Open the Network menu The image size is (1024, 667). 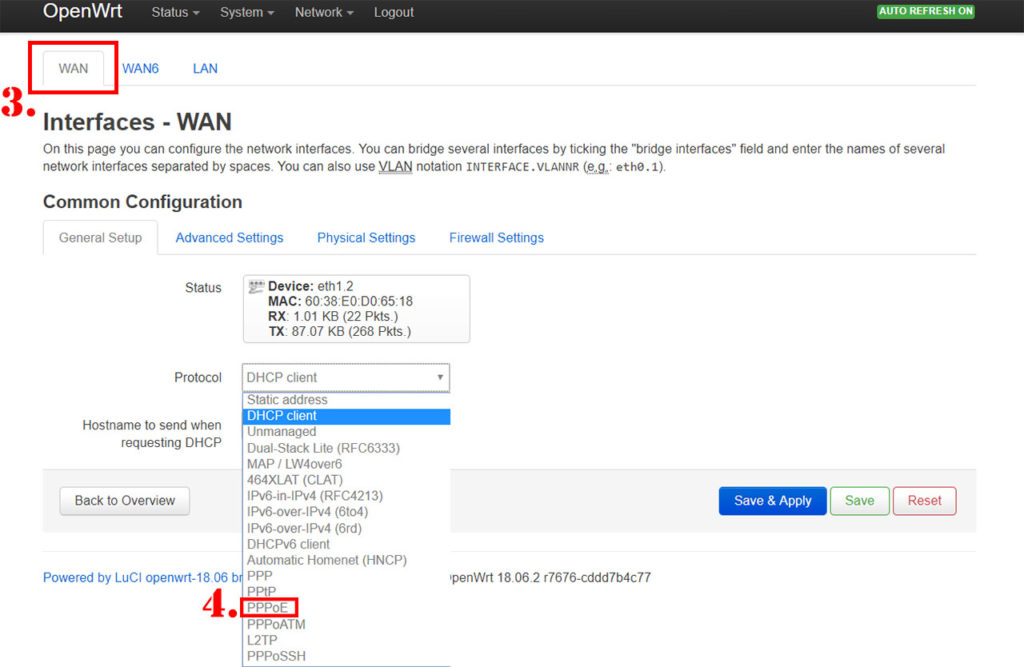[x=322, y=13]
